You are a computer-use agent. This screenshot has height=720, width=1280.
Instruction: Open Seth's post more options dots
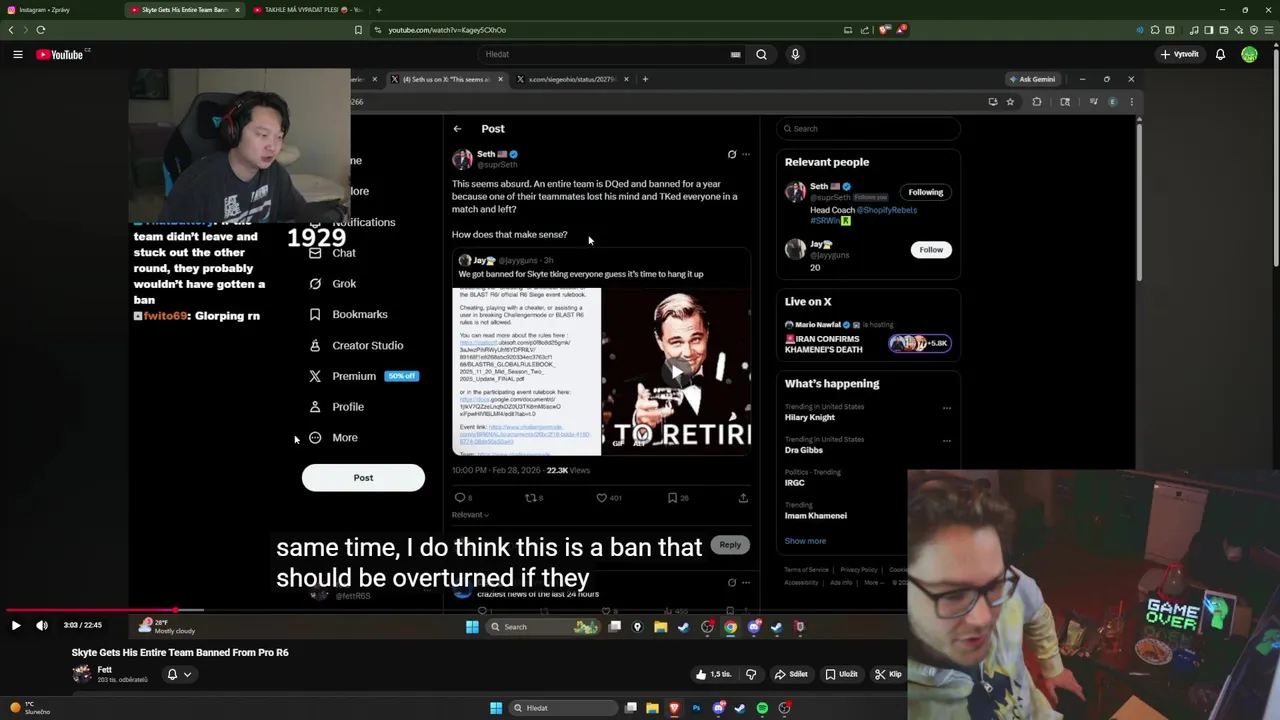tap(746, 155)
